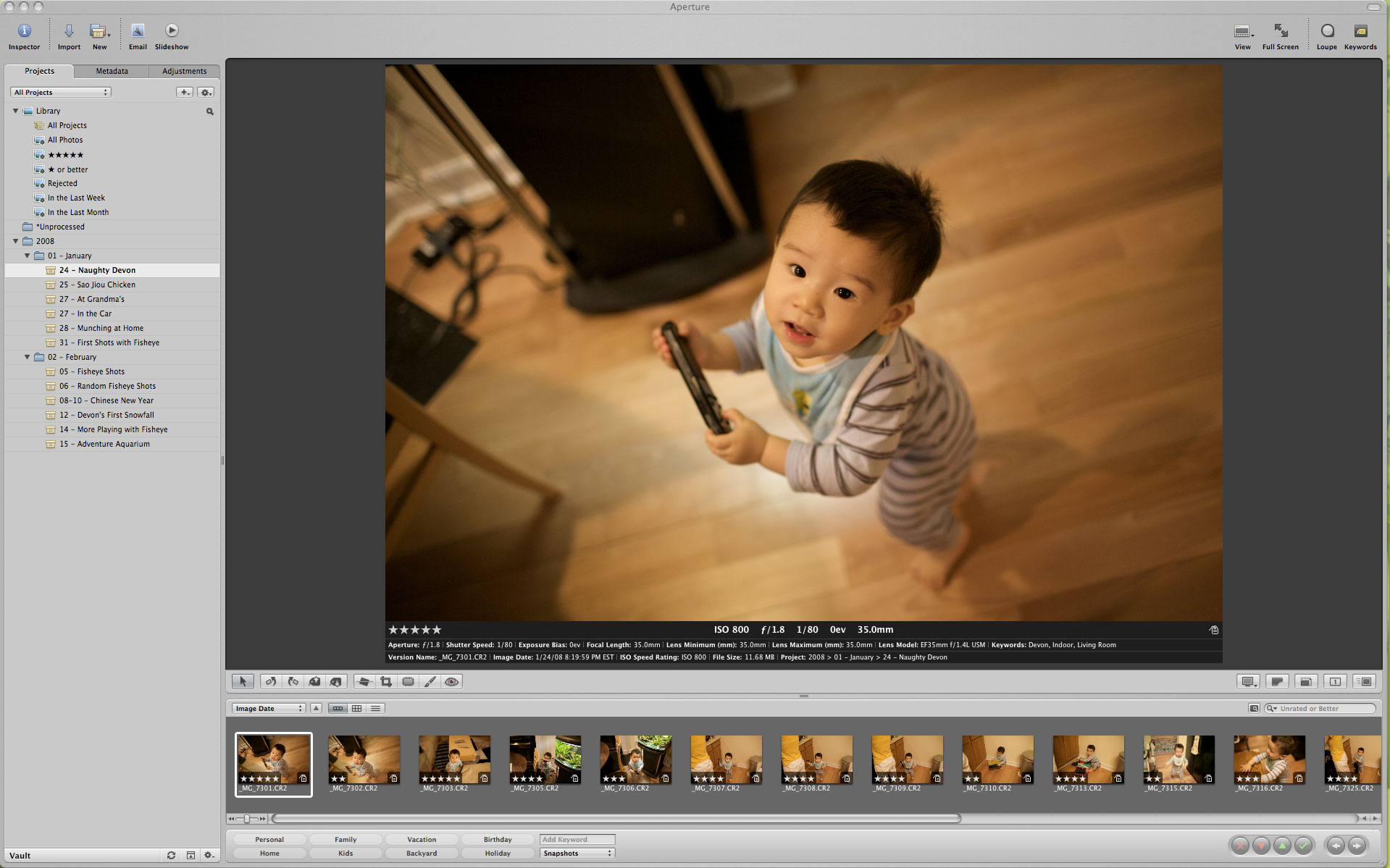Open the Loupe tool

pos(1326,35)
